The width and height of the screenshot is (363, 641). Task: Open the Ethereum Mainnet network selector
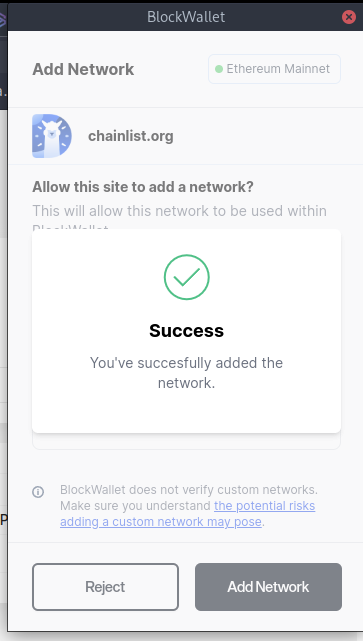click(x=274, y=69)
